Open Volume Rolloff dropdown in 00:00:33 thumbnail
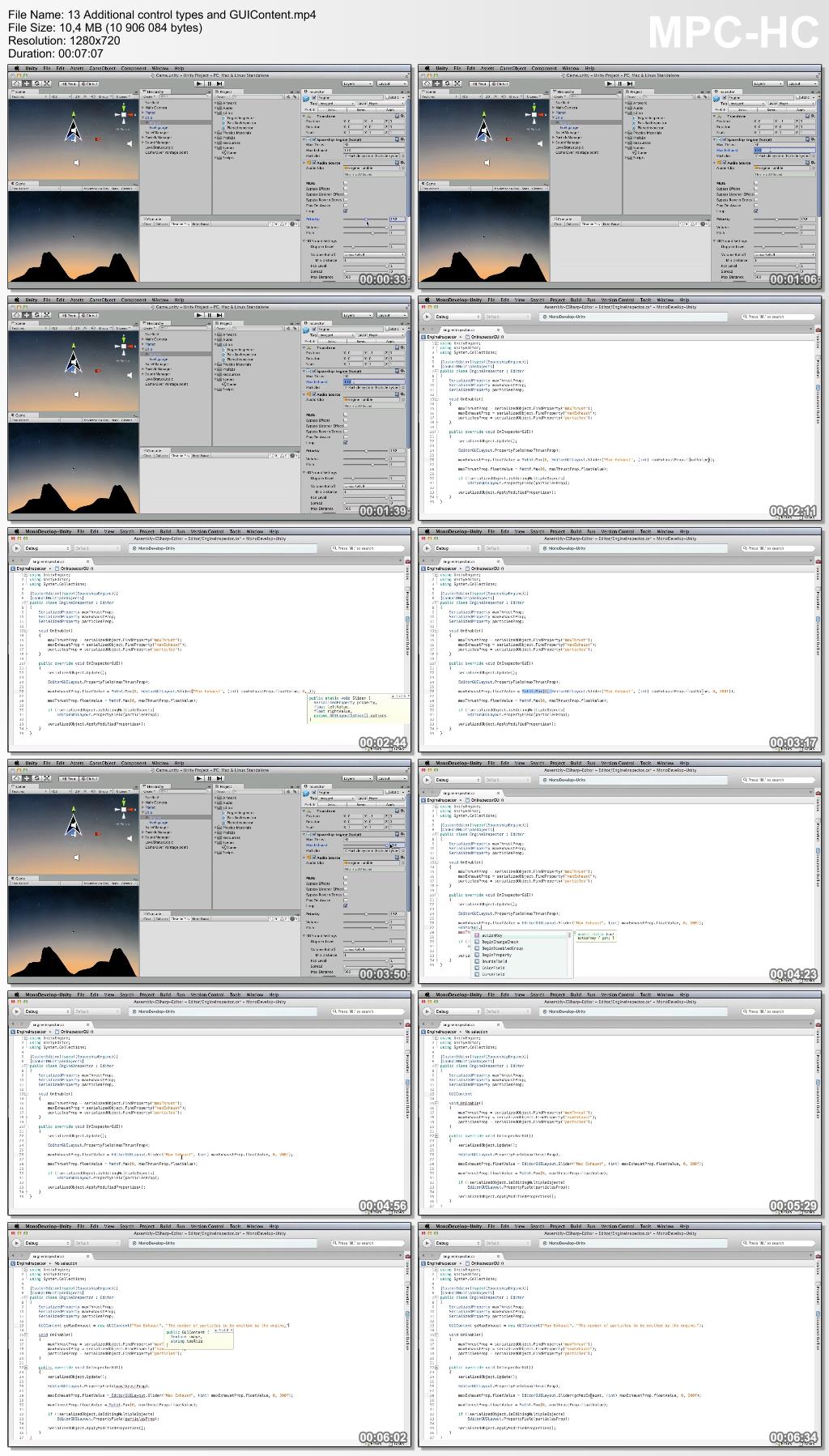This screenshot has width=829, height=1456. (x=374, y=254)
